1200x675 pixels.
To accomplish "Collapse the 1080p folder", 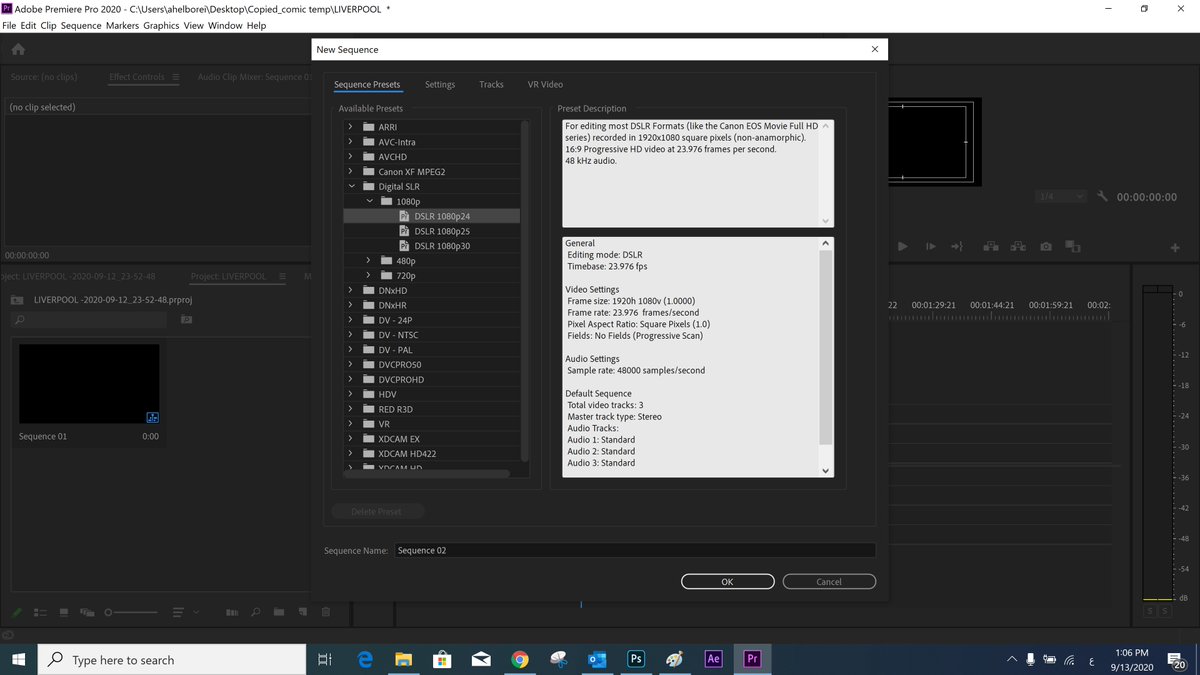I will (x=369, y=201).
